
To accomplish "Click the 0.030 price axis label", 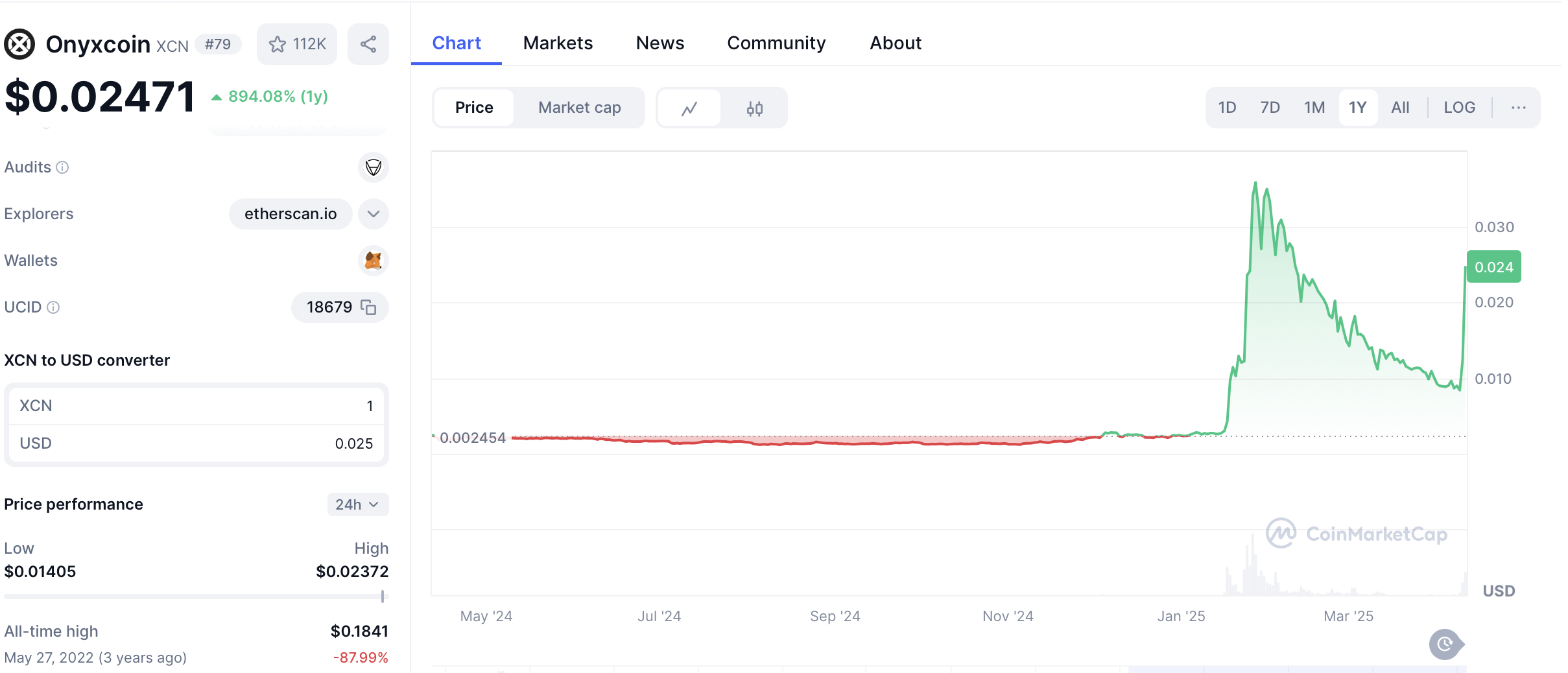I will 1494,227.
